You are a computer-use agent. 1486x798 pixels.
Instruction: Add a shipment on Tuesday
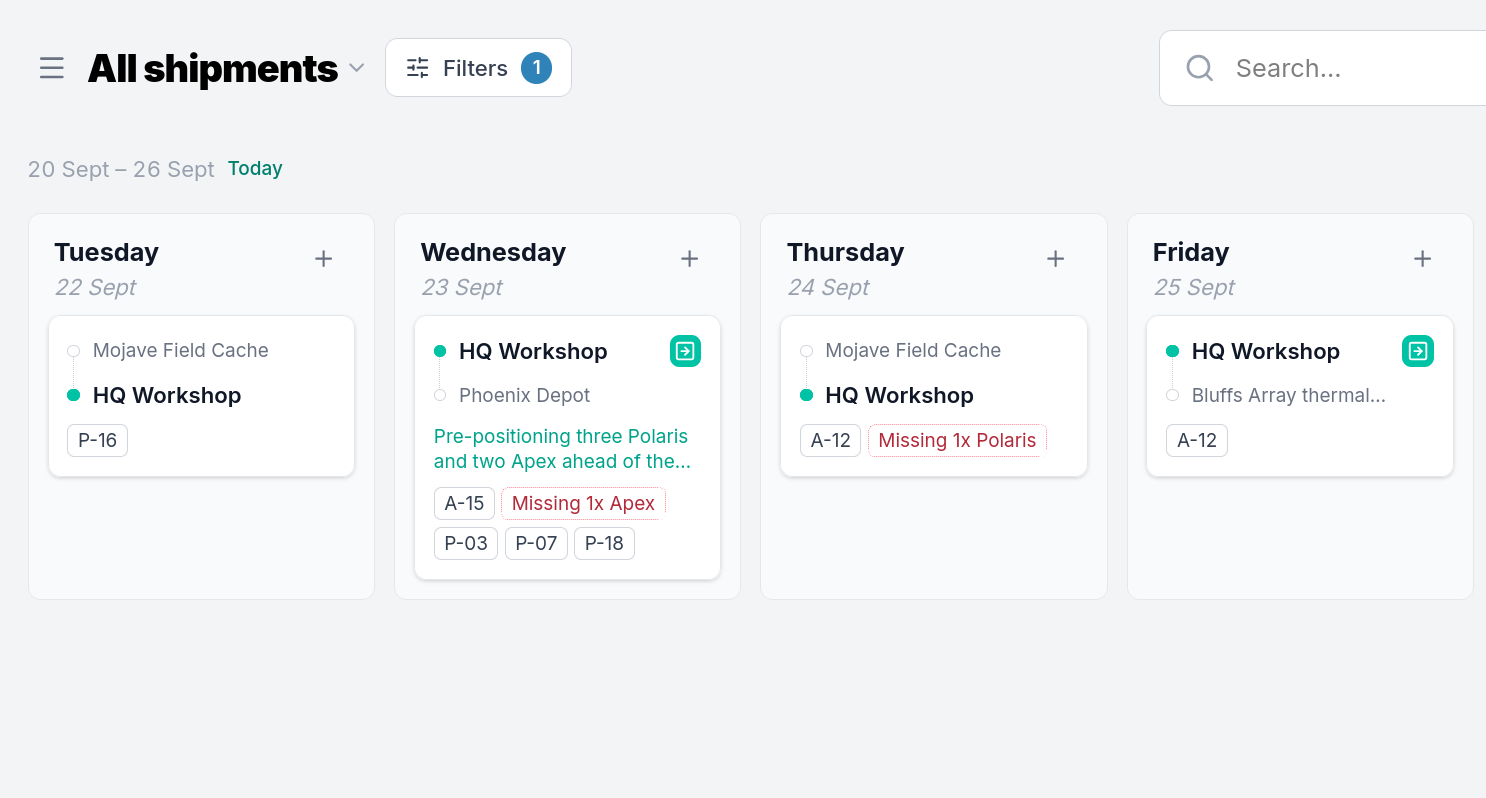(323, 259)
